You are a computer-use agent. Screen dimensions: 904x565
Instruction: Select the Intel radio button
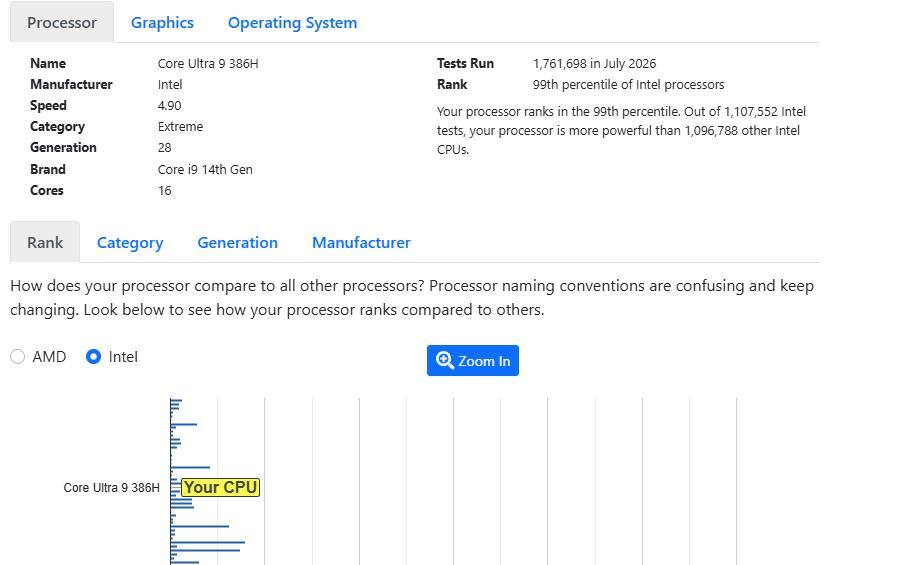(93, 357)
